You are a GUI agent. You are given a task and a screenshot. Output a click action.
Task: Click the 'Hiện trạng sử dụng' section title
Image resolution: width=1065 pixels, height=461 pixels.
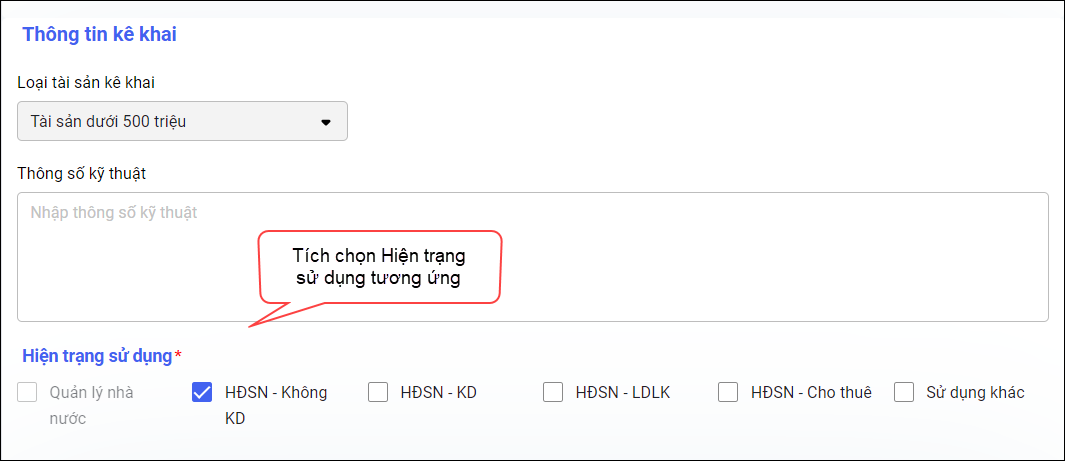coord(97,355)
